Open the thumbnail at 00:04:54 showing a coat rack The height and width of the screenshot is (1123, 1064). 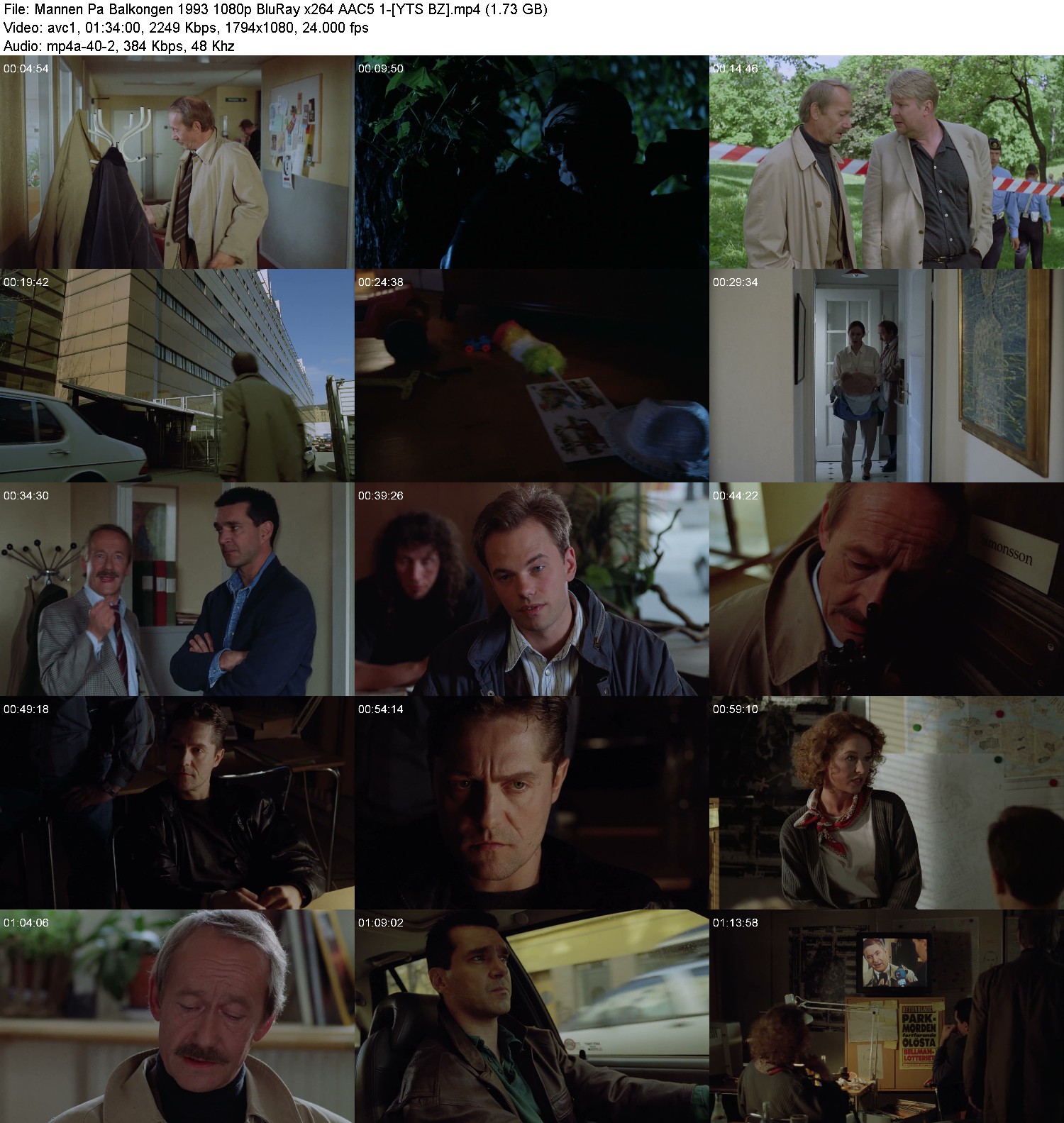(x=177, y=162)
